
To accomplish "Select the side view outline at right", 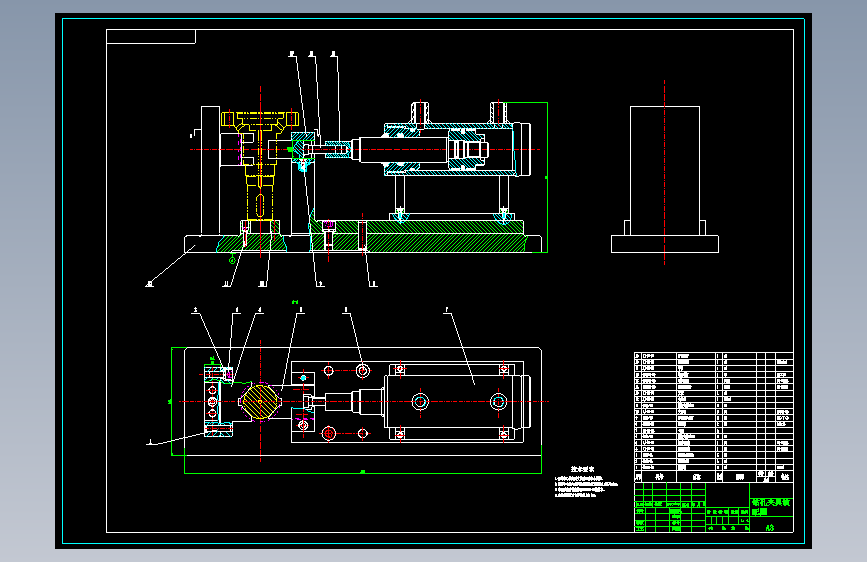I will (665, 179).
